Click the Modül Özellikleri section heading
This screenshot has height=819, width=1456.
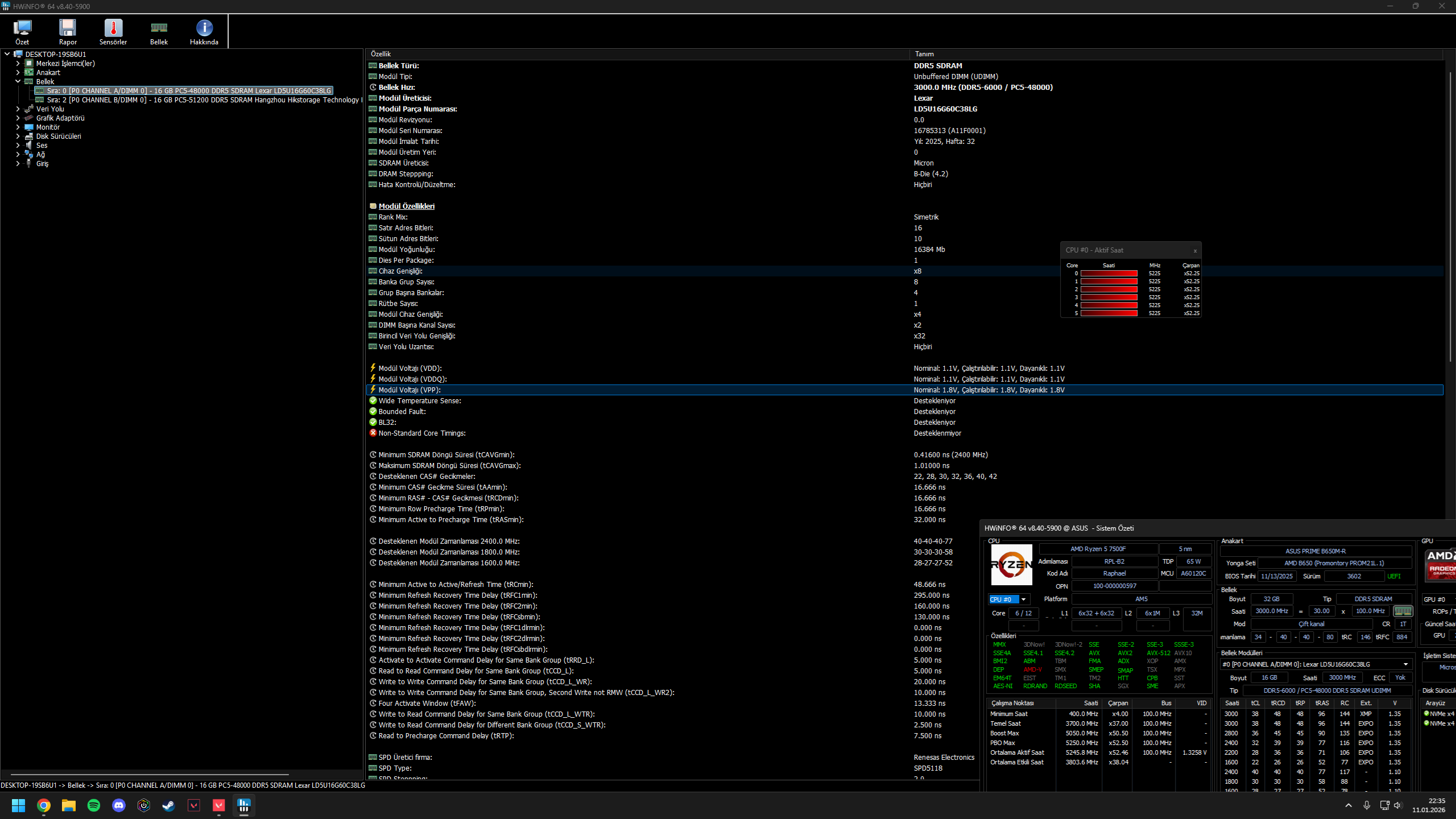[x=406, y=206]
